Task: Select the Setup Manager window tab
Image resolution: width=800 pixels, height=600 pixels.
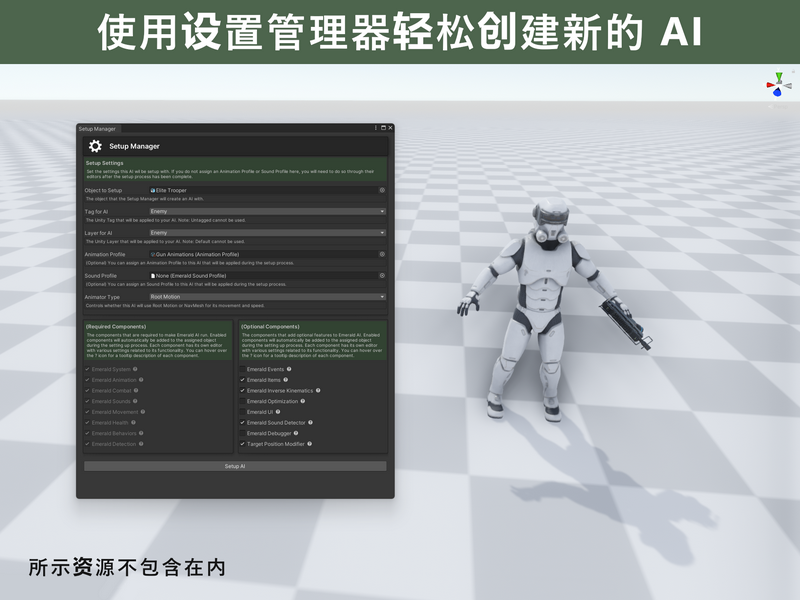Action: 97,129
